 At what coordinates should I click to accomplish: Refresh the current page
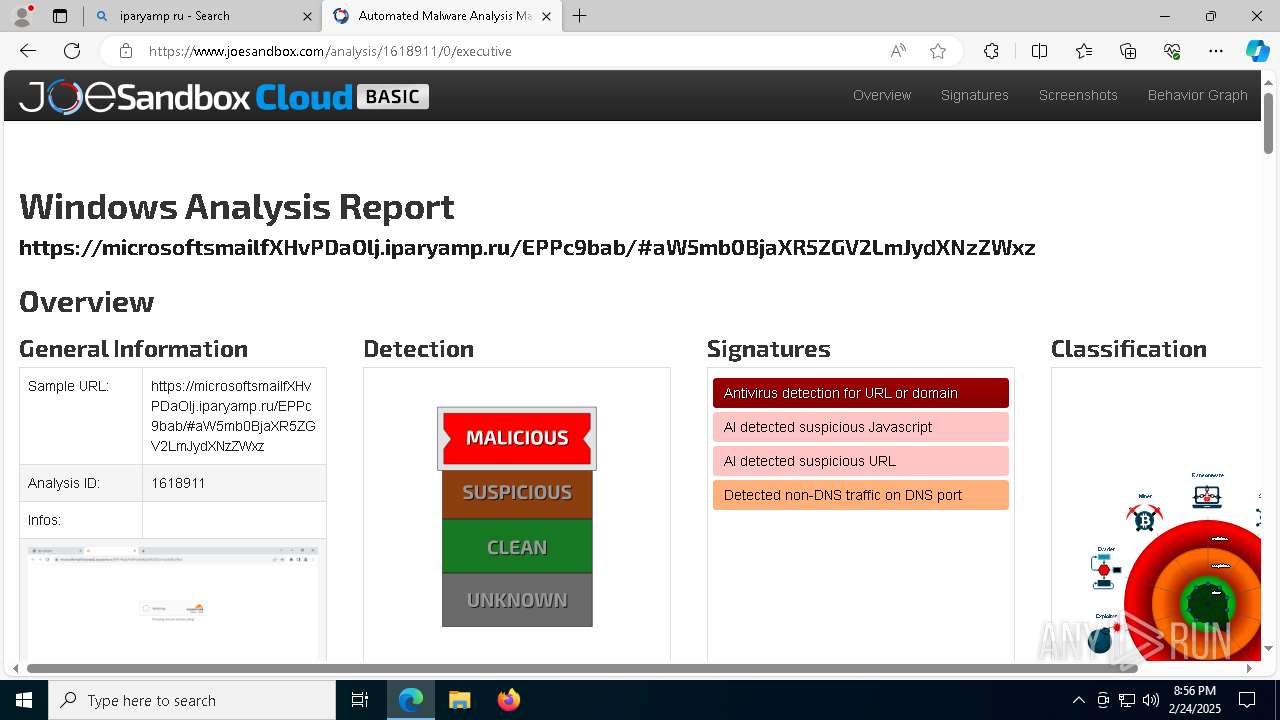(72, 51)
